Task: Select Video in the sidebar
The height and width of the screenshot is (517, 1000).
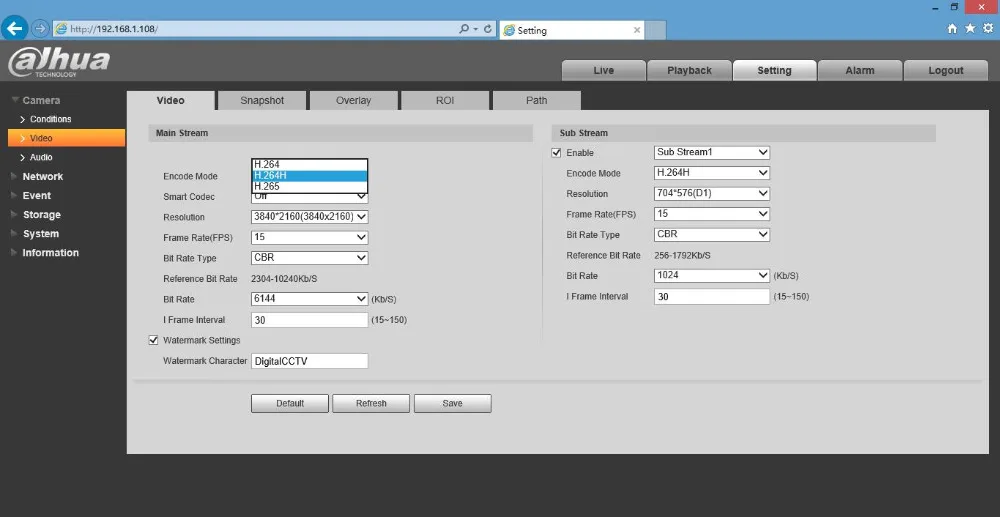Action: pos(66,138)
